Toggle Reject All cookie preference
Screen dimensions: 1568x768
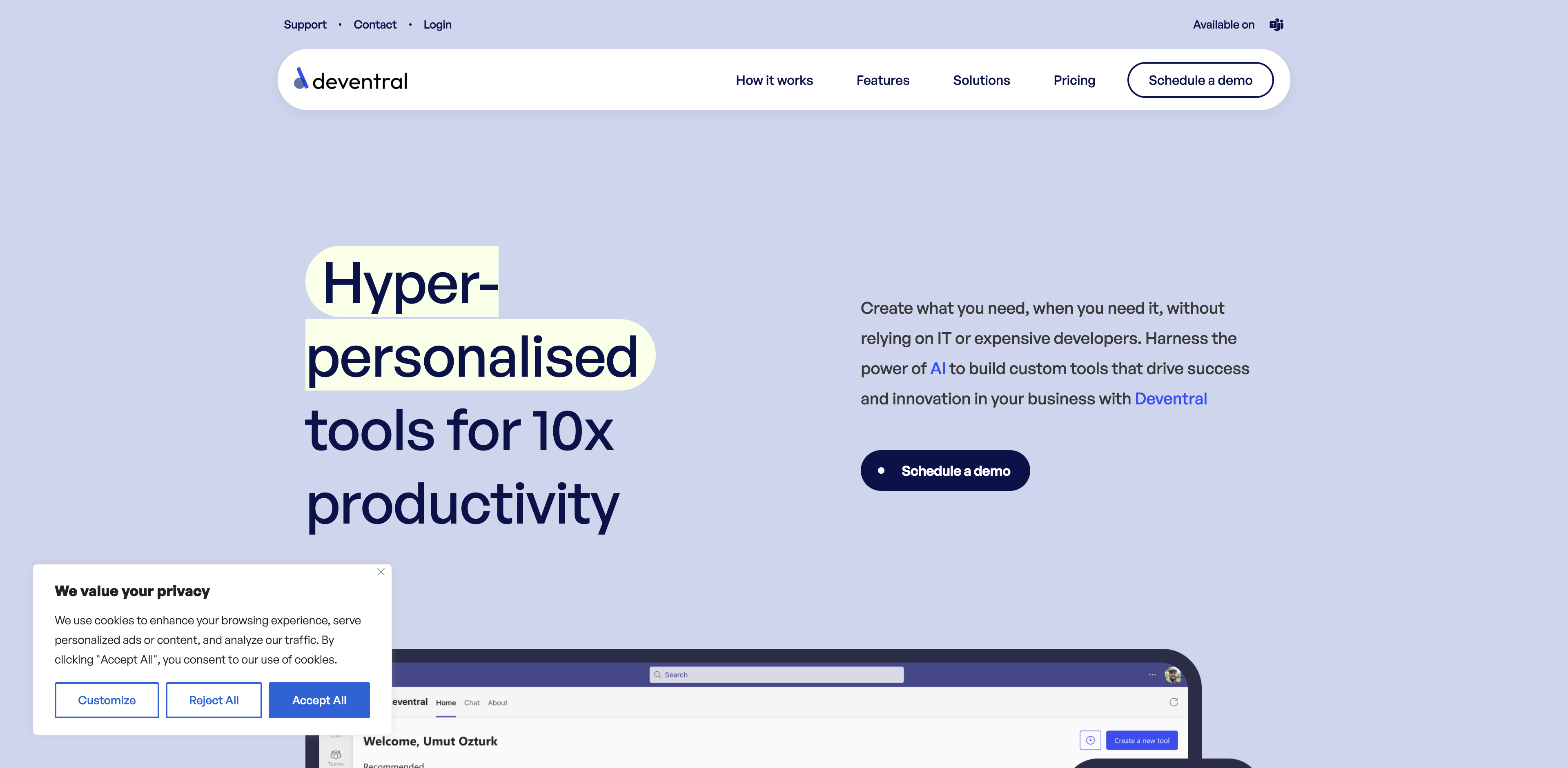click(214, 700)
